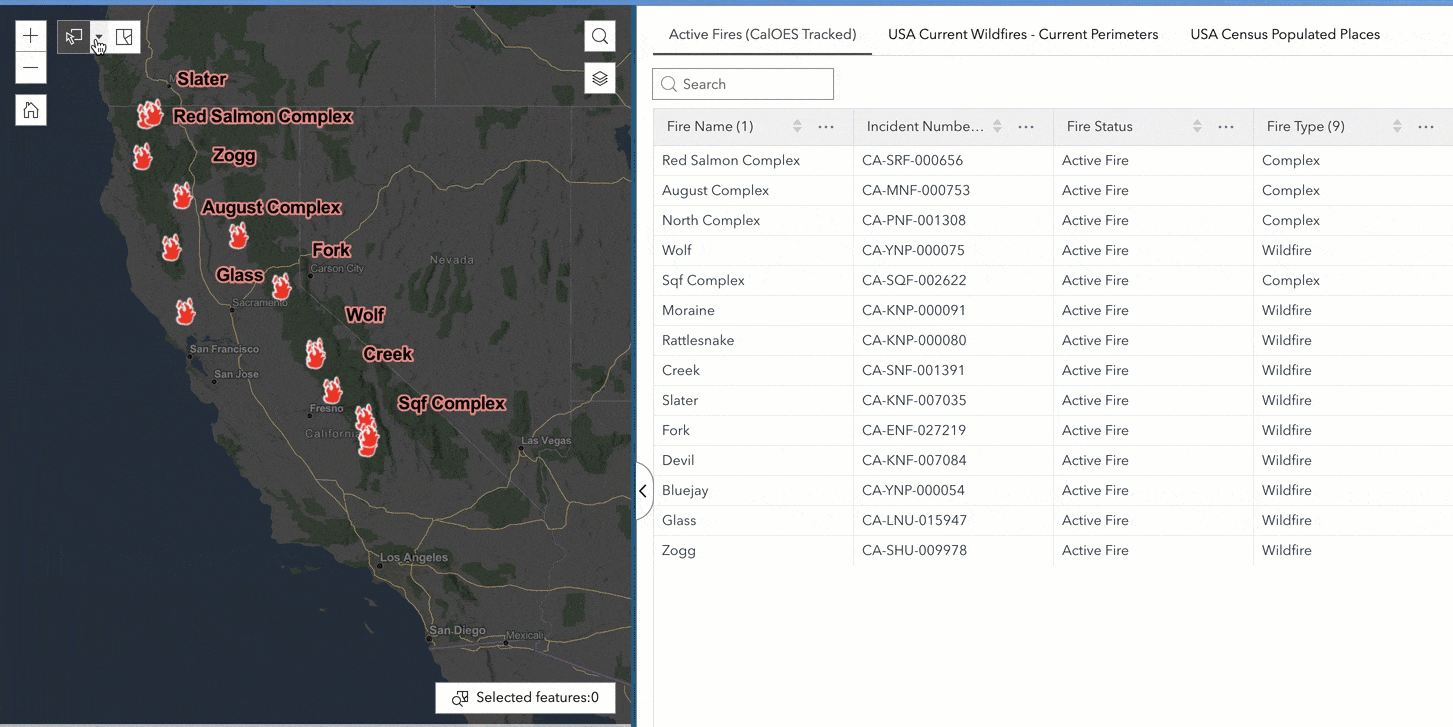The width and height of the screenshot is (1453, 727).
Task: Click Fork label on the map
Action: click(331, 250)
